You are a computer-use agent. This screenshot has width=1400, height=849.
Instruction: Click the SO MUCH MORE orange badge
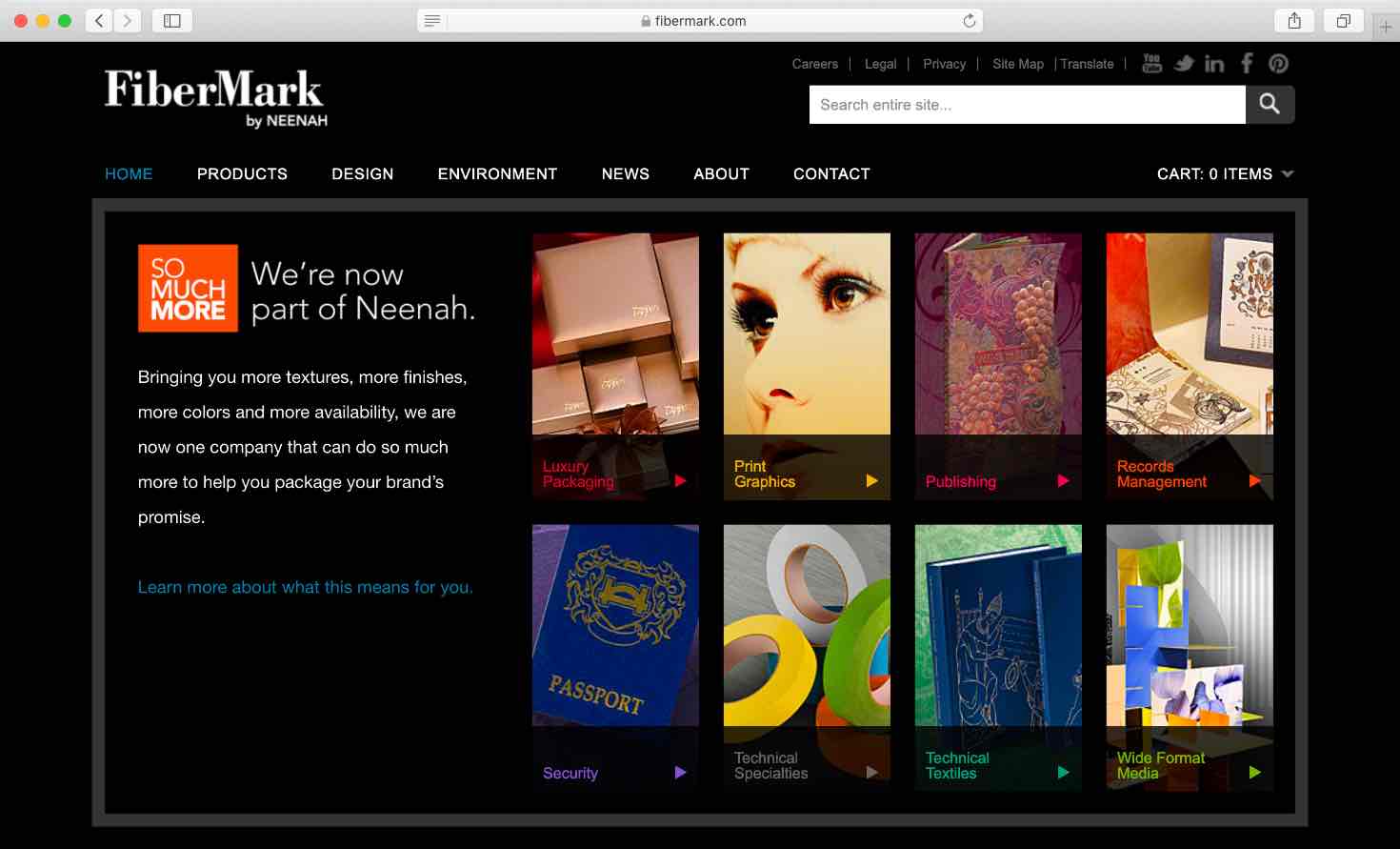[x=188, y=289]
